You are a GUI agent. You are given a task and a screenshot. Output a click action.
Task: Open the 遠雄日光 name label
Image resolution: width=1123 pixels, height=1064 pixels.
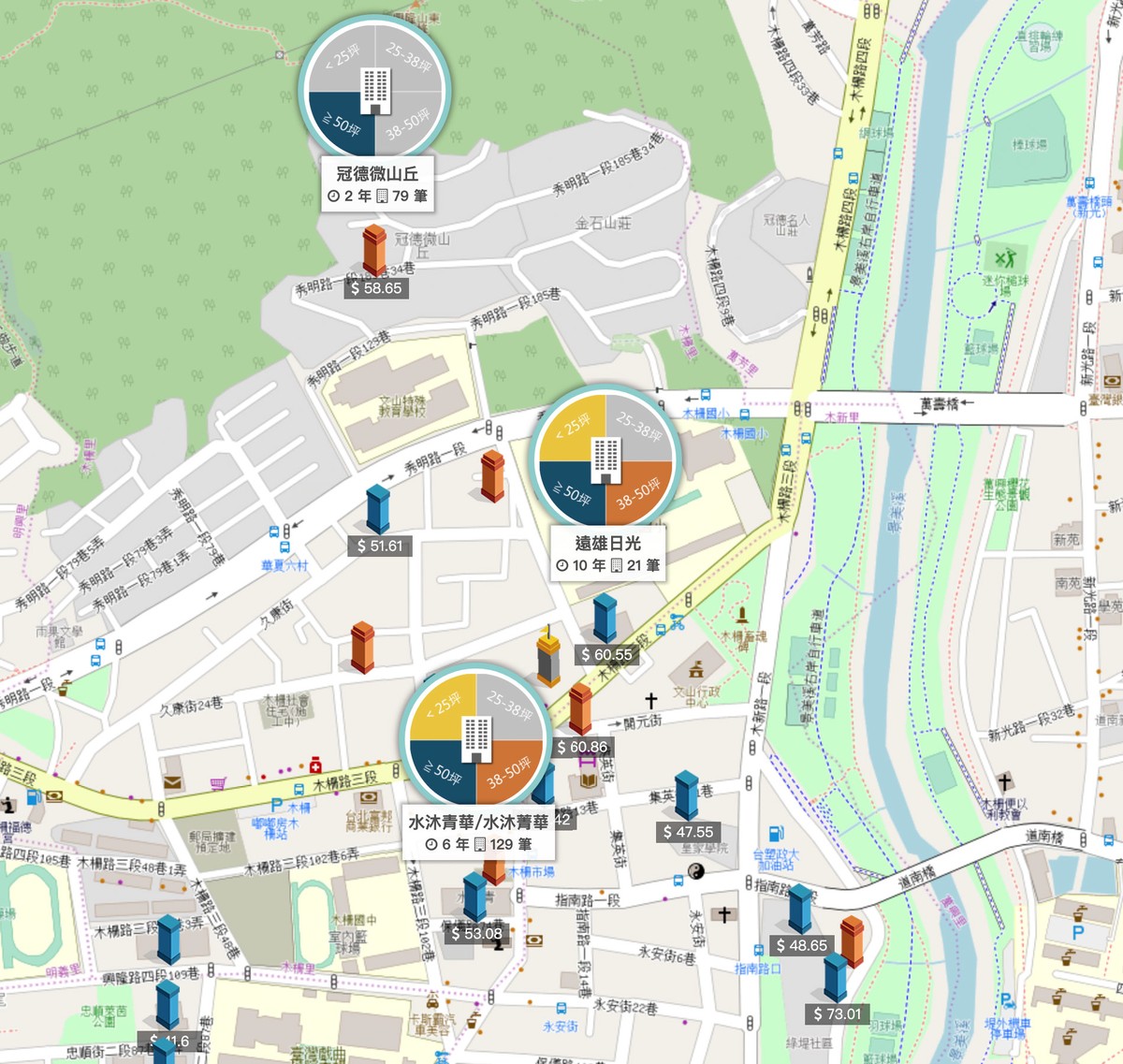[x=608, y=543]
